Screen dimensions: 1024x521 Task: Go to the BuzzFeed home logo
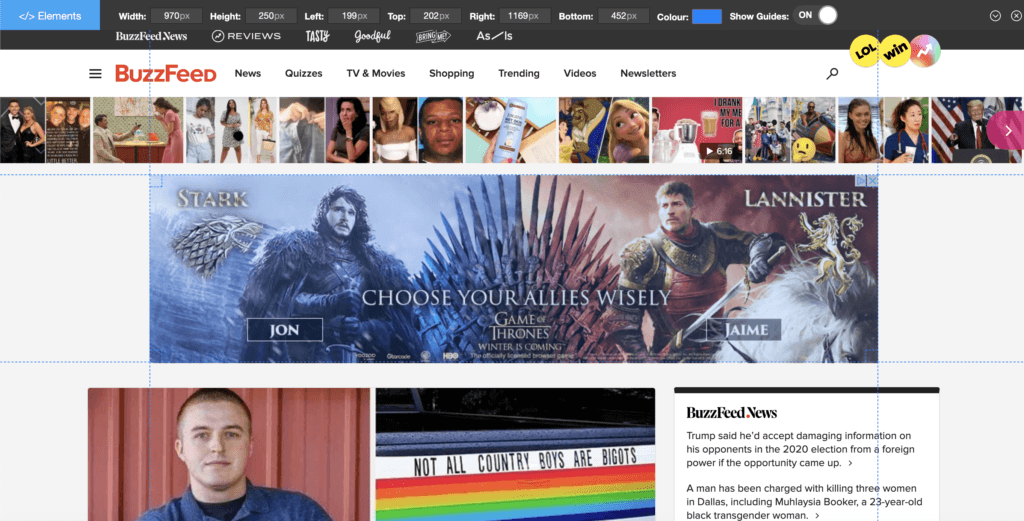[166, 73]
